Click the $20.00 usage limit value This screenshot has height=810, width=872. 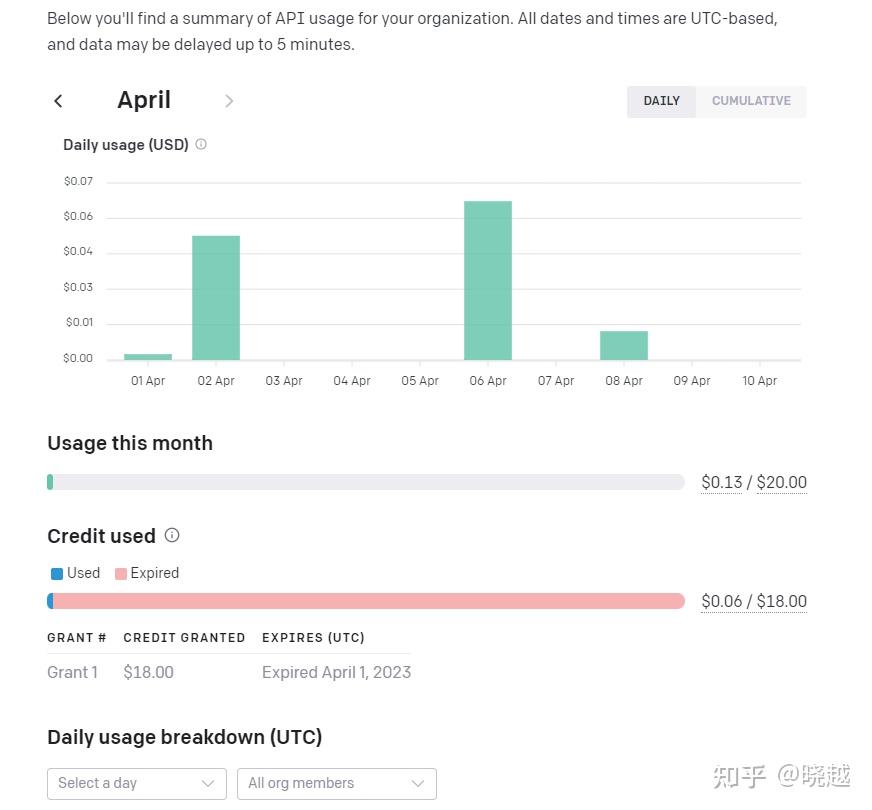tap(781, 482)
